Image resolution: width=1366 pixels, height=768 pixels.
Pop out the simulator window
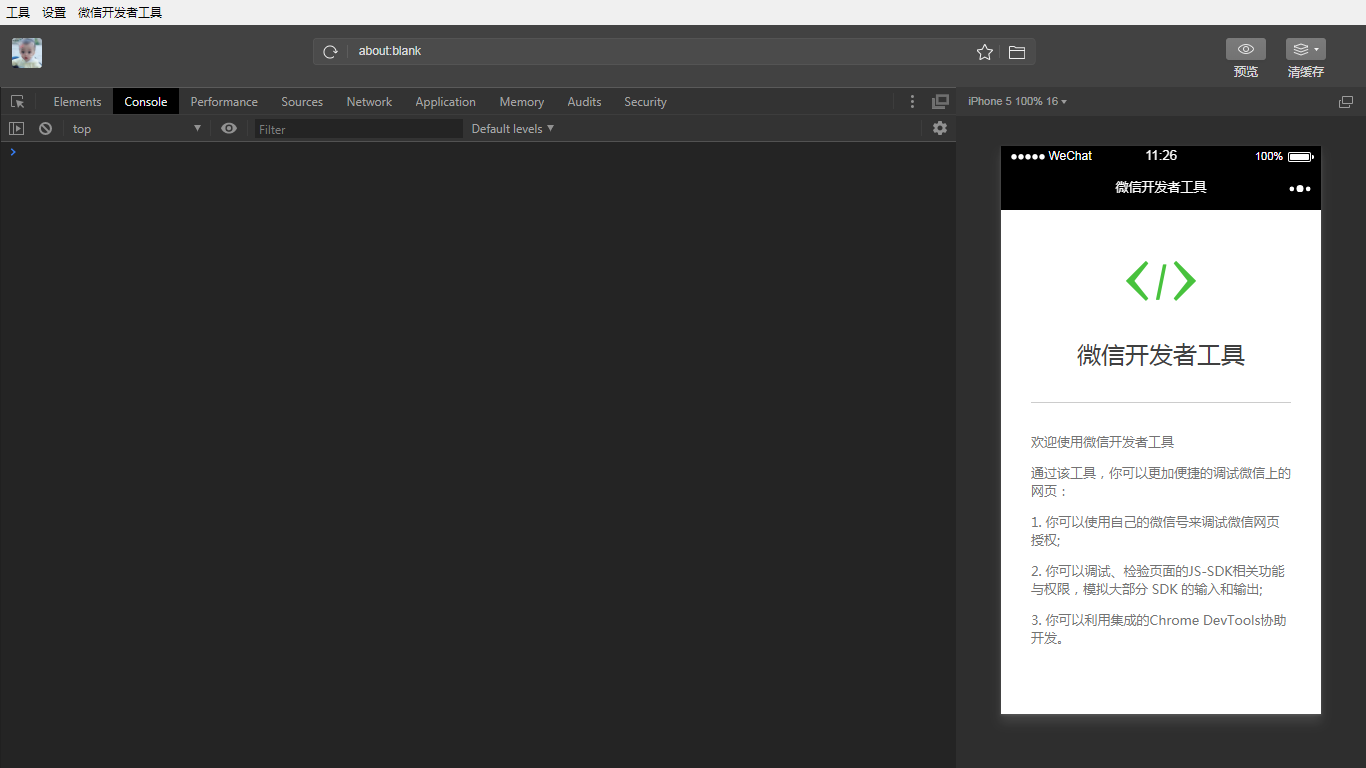click(1346, 102)
